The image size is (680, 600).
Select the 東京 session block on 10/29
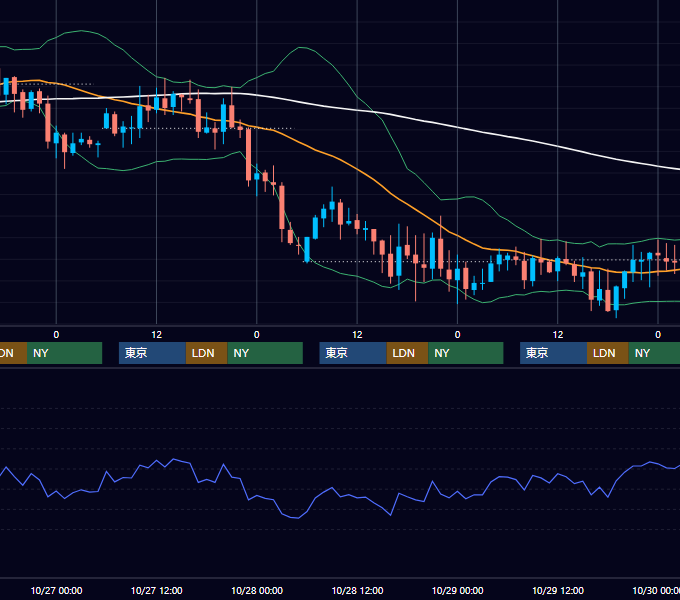click(553, 353)
